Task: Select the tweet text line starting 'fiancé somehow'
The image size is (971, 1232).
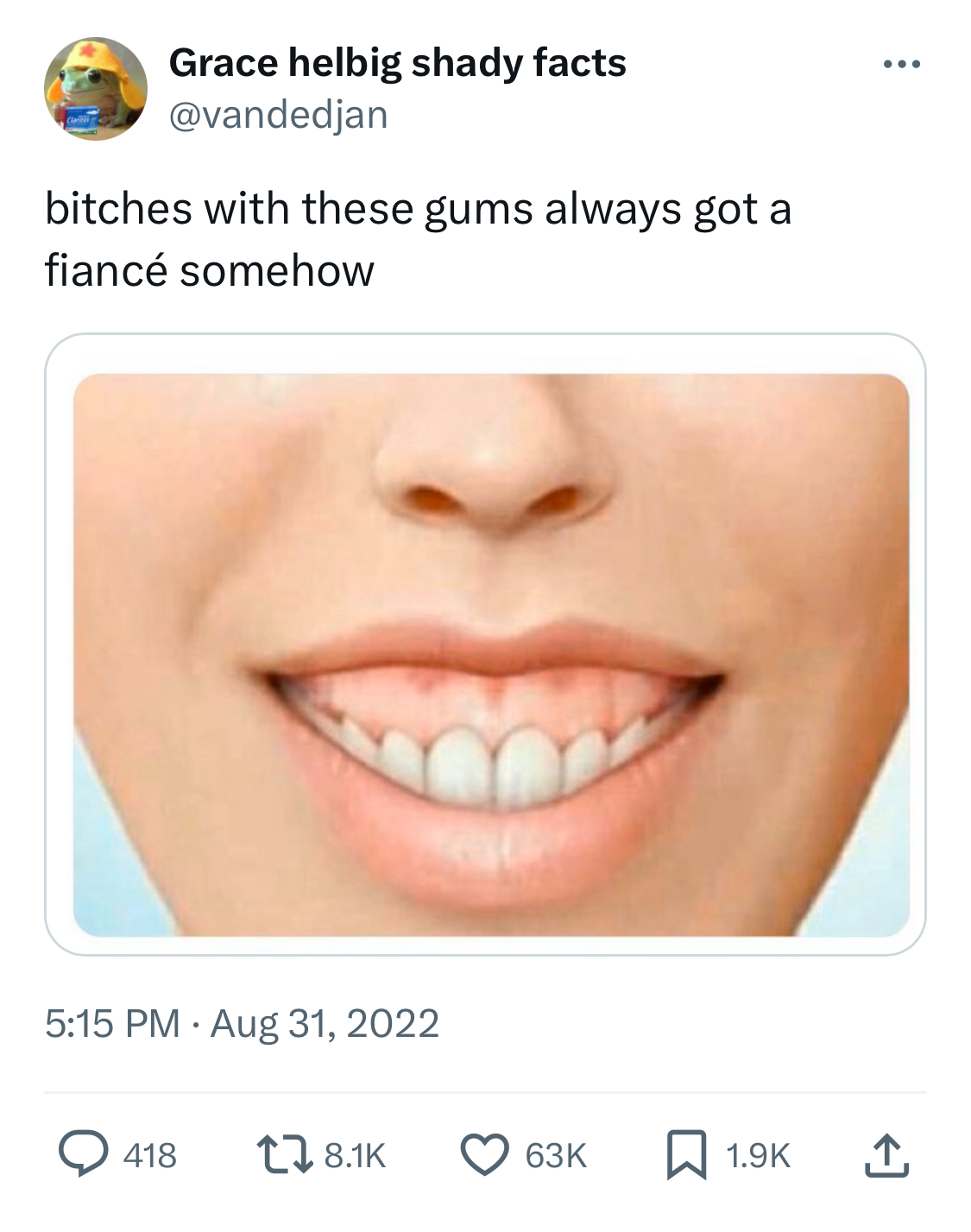Action: [210, 270]
